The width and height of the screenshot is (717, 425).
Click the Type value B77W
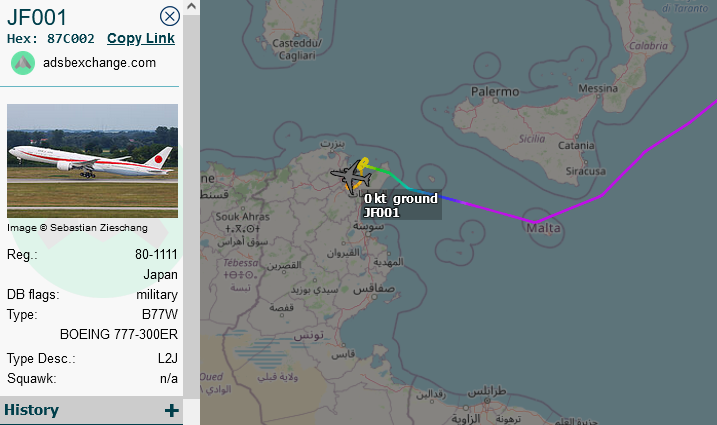160,315
